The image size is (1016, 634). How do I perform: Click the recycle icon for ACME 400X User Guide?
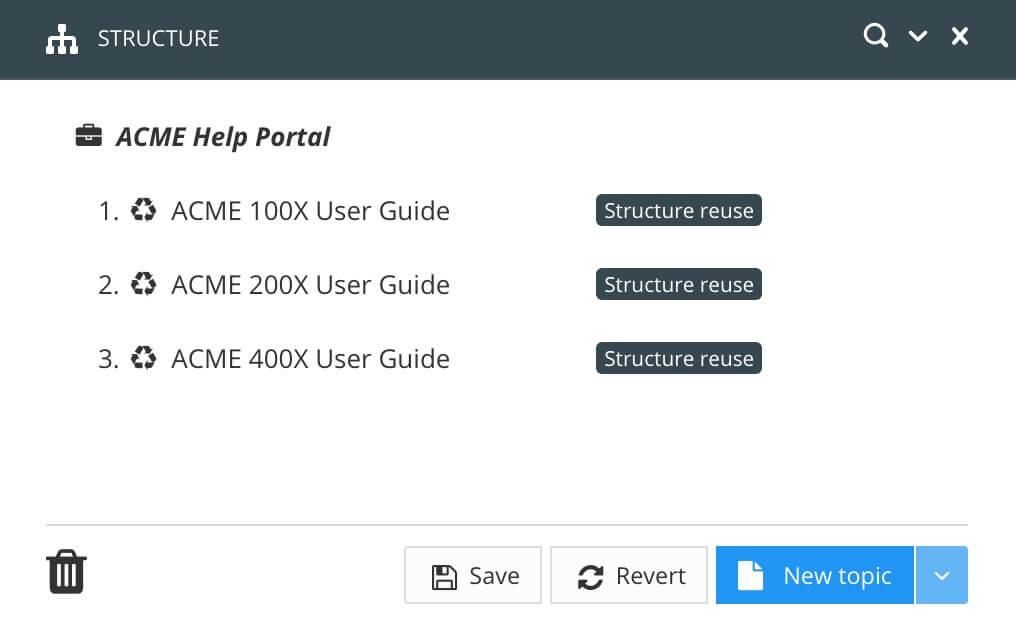click(x=144, y=358)
